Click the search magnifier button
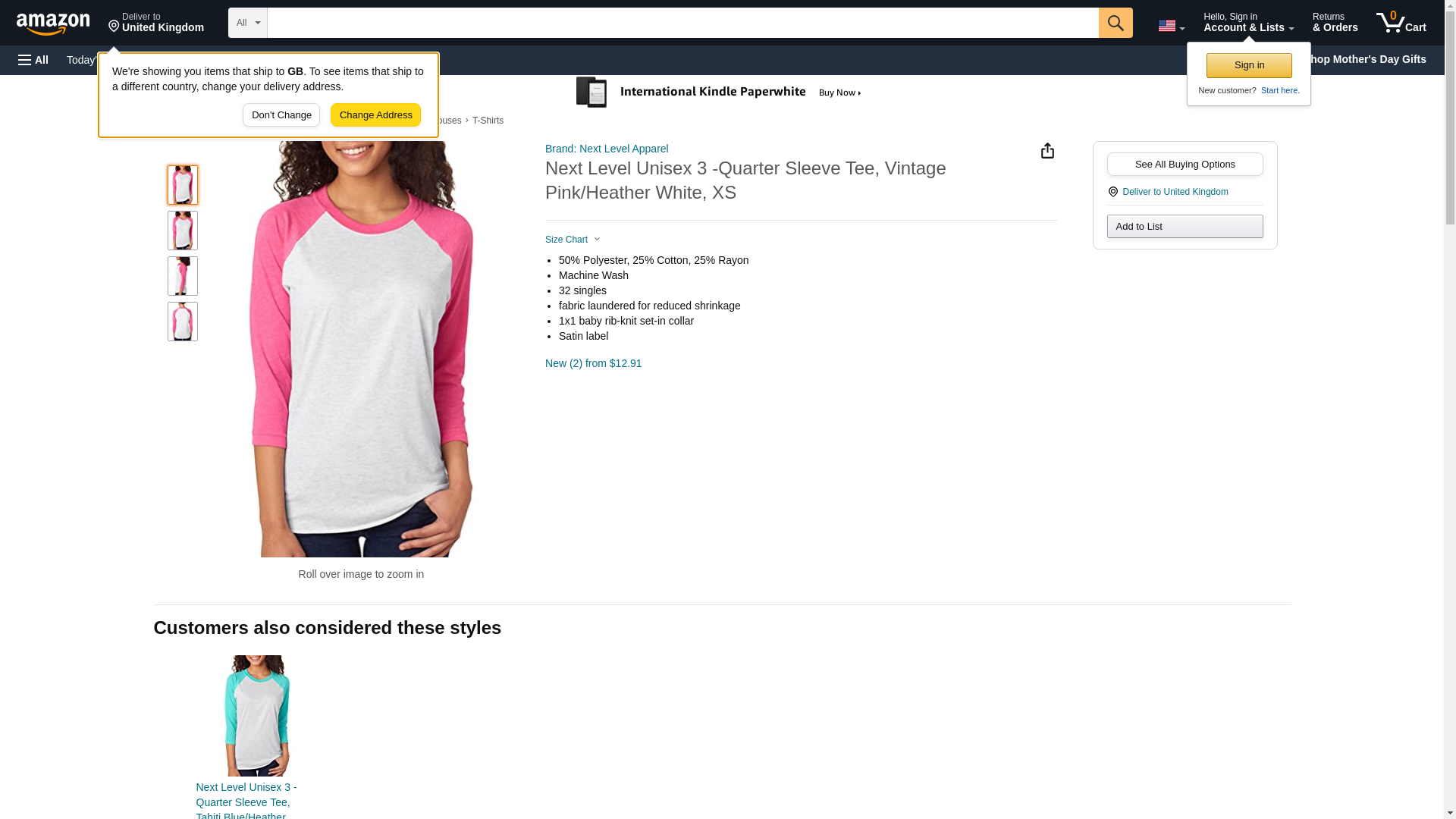The height and width of the screenshot is (819, 1456). 1115,23
